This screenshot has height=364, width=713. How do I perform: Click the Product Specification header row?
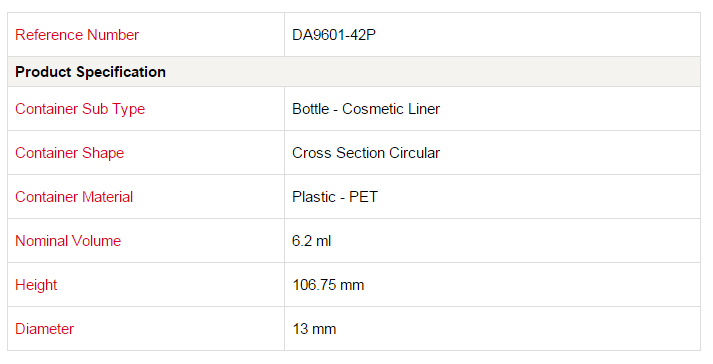tap(354, 72)
